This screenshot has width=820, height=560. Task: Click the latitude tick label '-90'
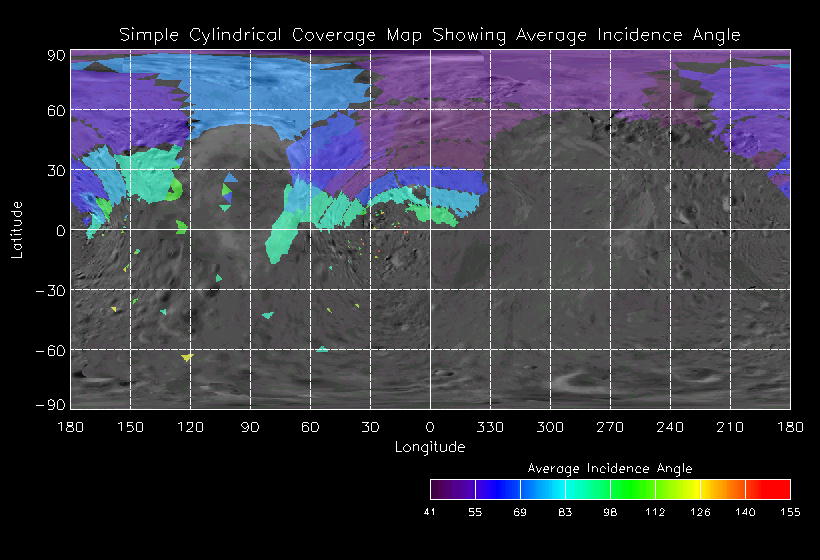pyautogui.click(x=51, y=405)
